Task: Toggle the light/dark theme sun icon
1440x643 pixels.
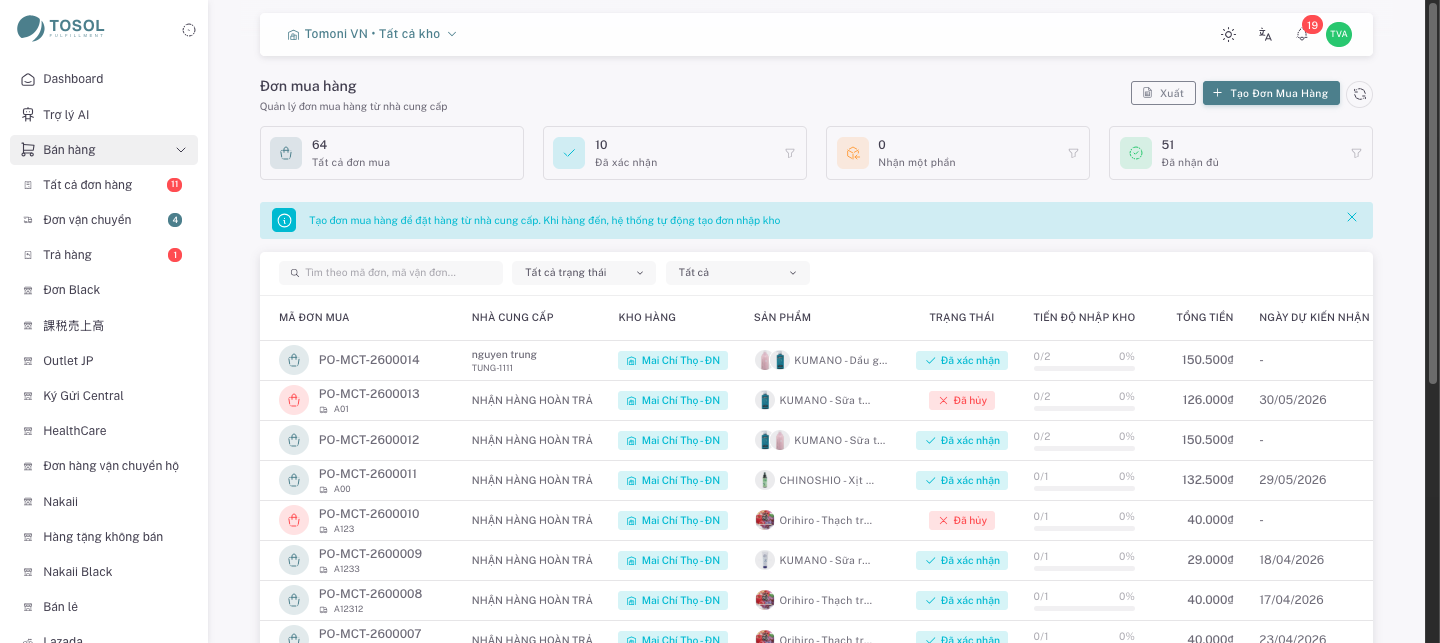Action: pos(1228,34)
